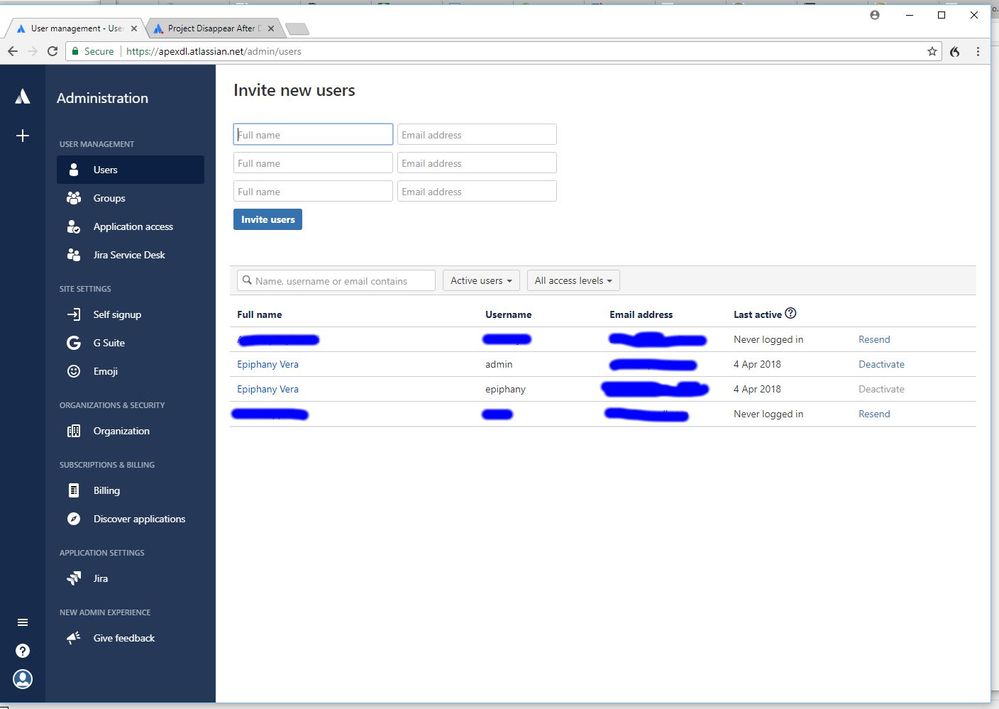This screenshot has height=709, width=999.
Task: Click the user search filter field
Action: coord(336,281)
